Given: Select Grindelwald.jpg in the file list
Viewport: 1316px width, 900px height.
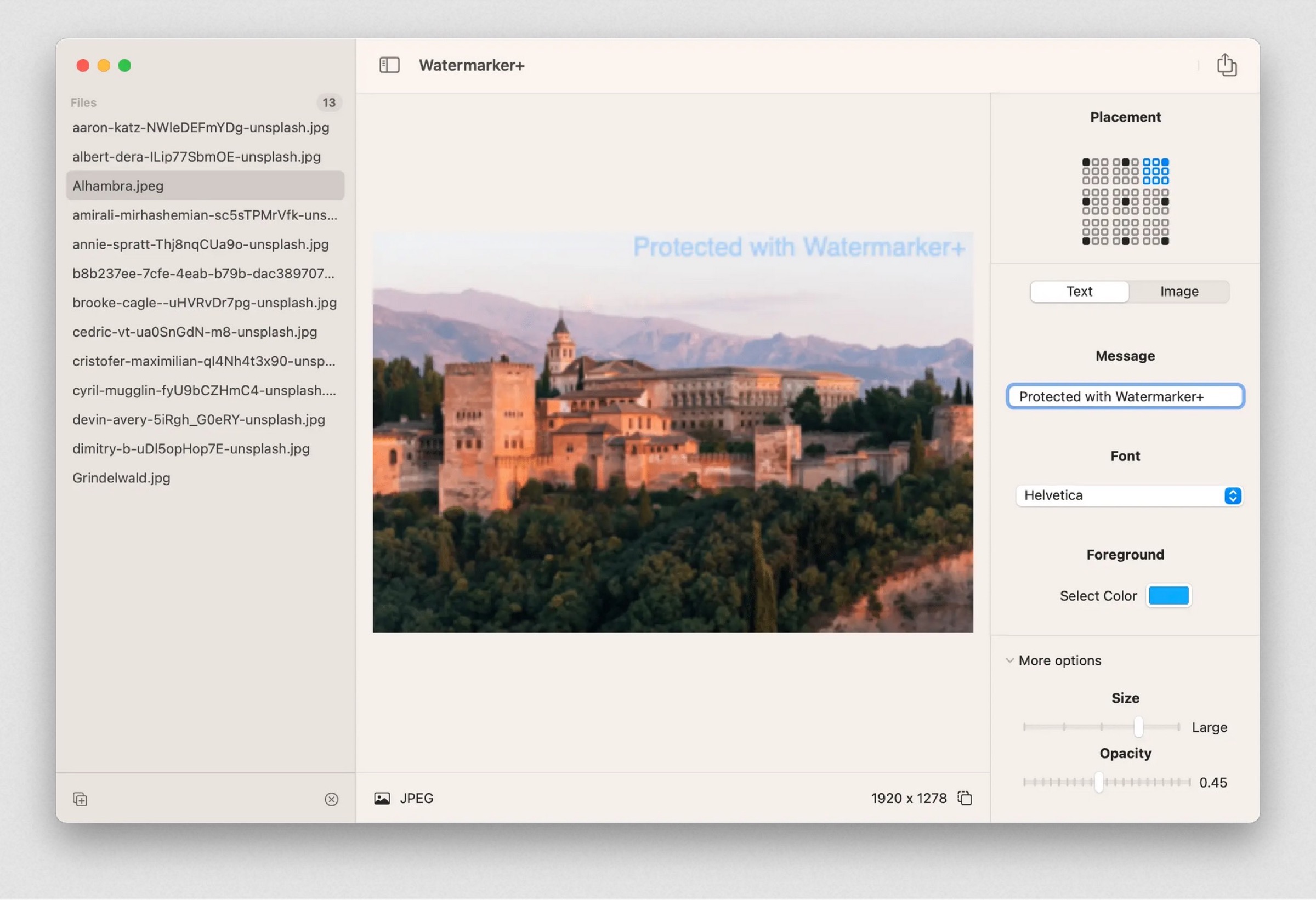Looking at the screenshot, I should (121, 478).
